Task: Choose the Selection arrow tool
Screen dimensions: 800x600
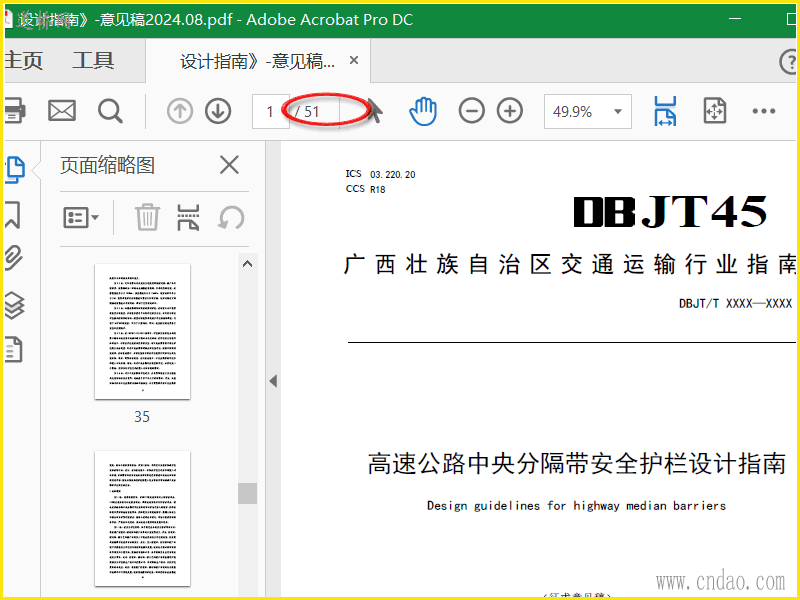Action: pyautogui.click(x=375, y=111)
